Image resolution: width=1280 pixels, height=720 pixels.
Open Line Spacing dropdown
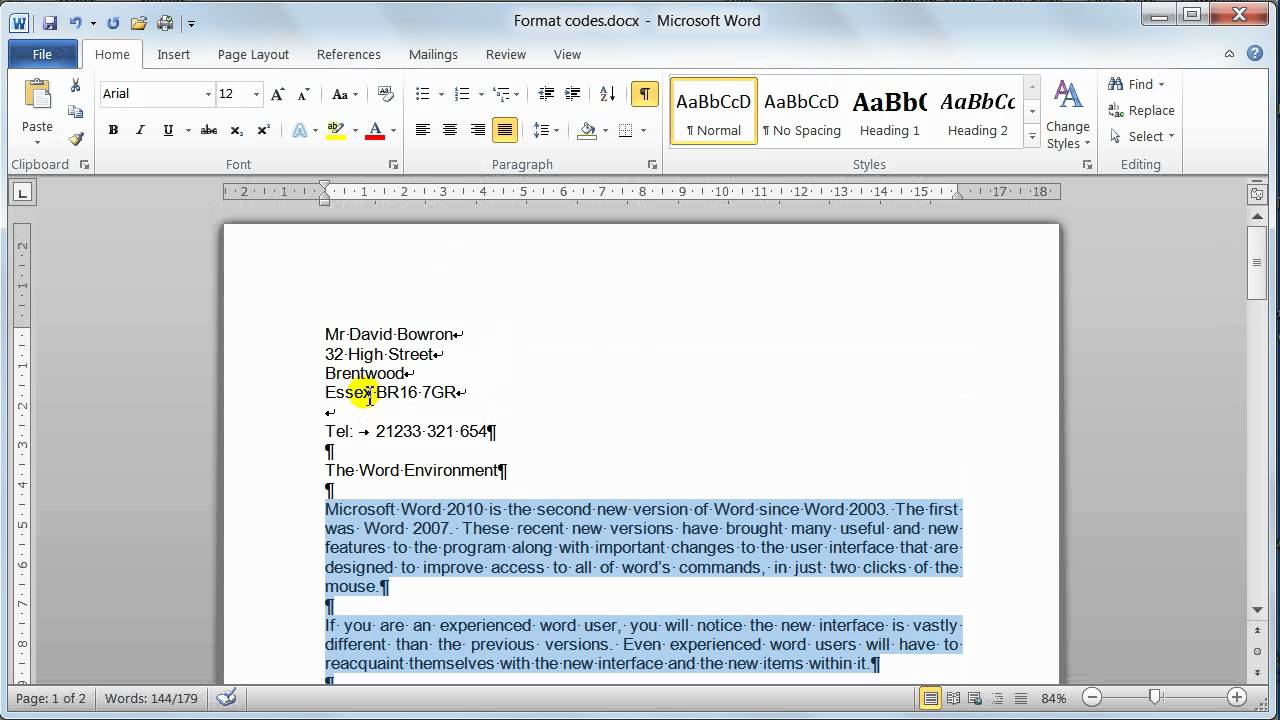point(546,130)
